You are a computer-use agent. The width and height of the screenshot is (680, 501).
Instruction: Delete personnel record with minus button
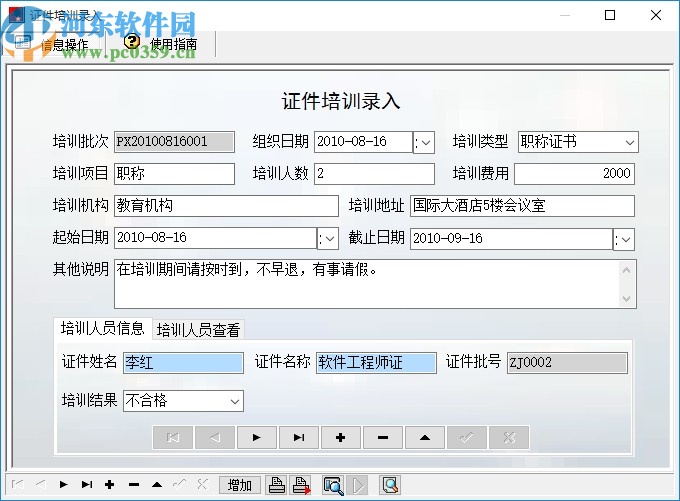click(x=383, y=437)
